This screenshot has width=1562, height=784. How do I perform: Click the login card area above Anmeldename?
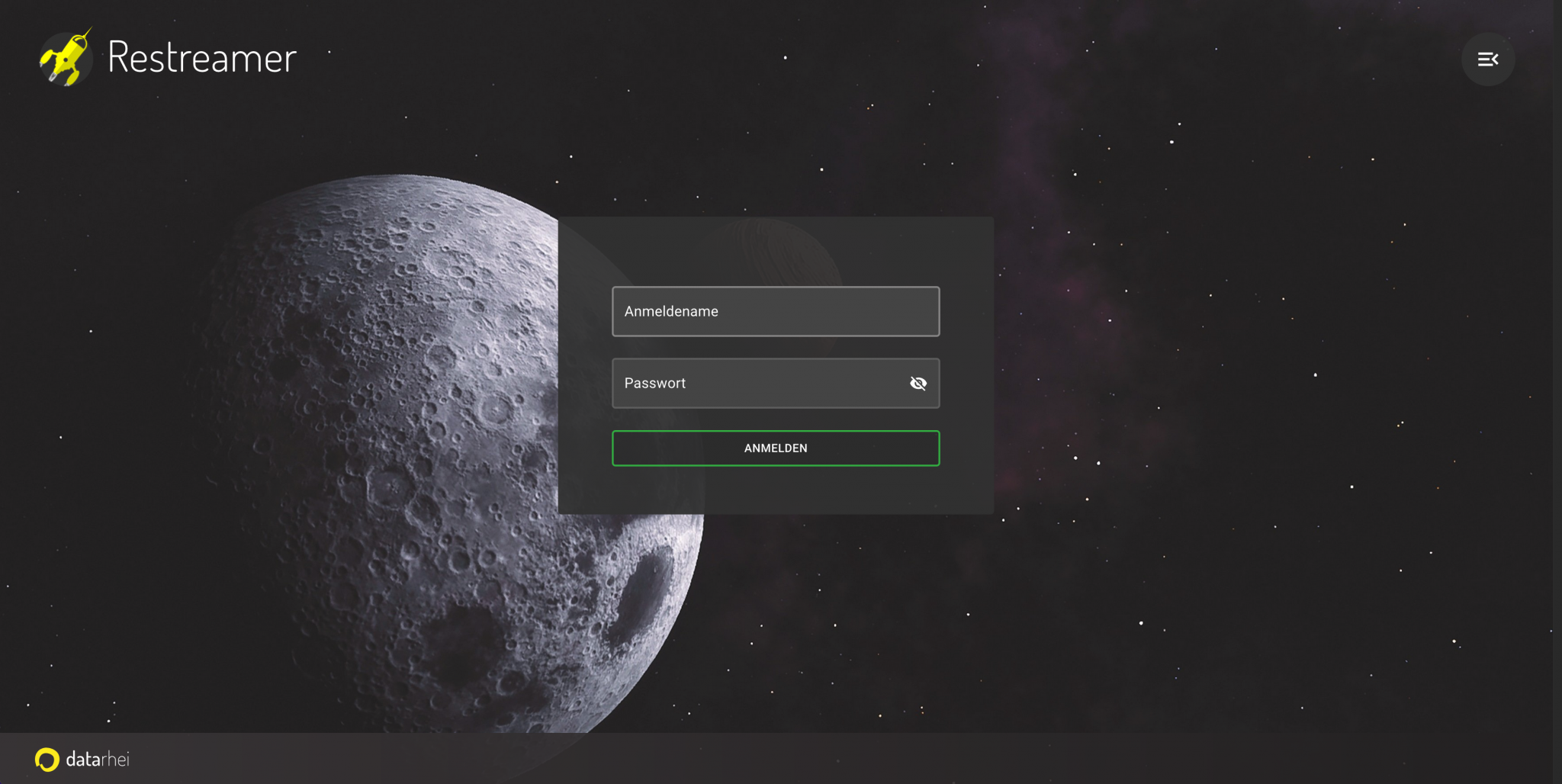point(775,252)
